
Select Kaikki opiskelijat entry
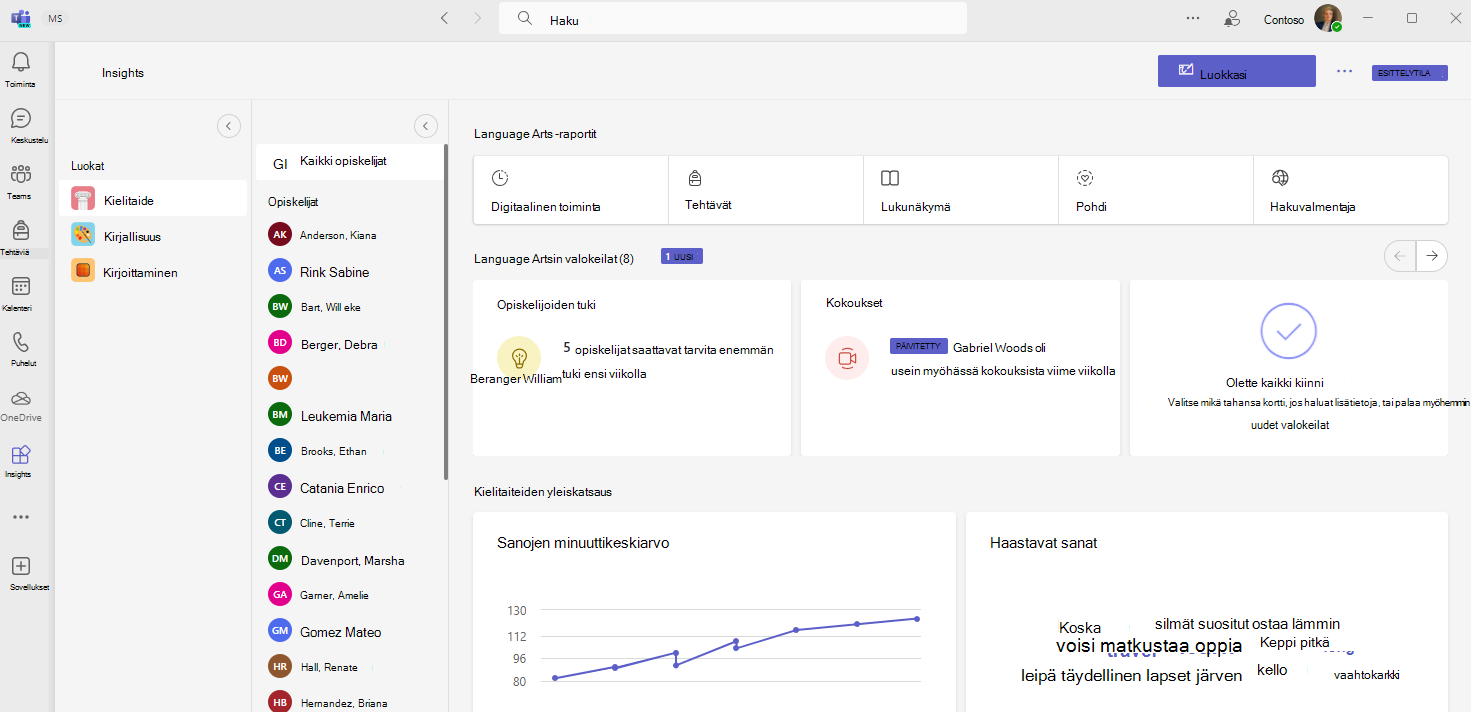click(x=350, y=162)
